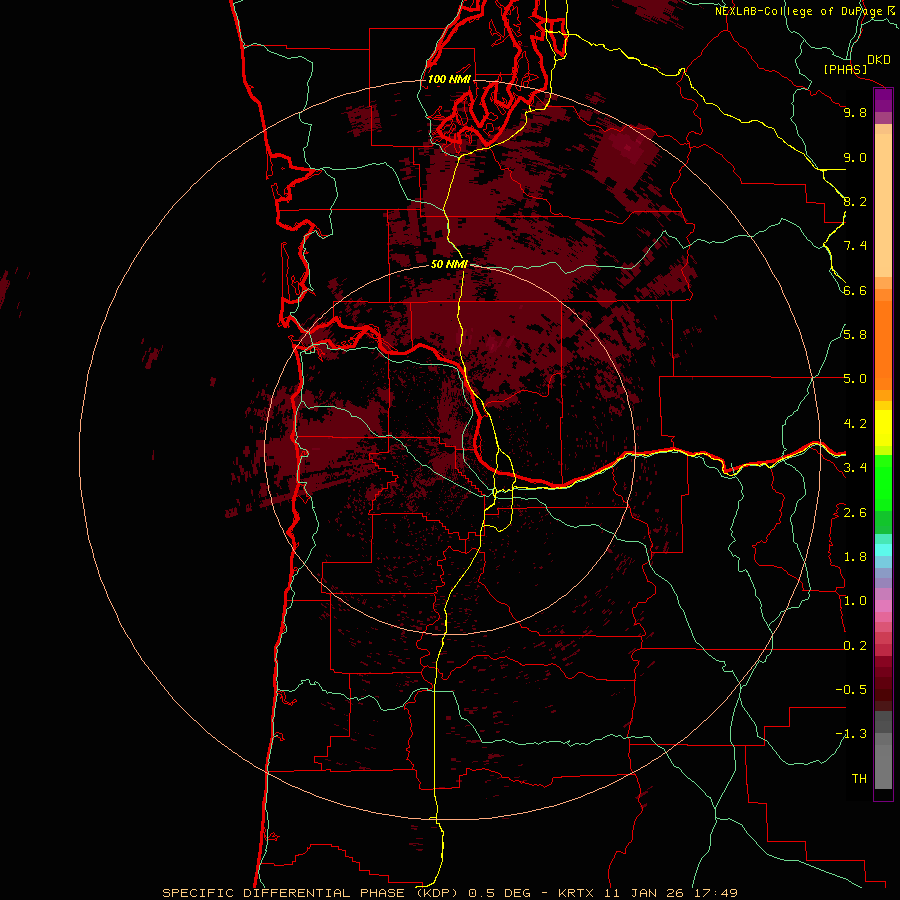Click the 100 NMI range ring label
Image resolution: width=900 pixels, height=900 pixels.
[449, 79]
